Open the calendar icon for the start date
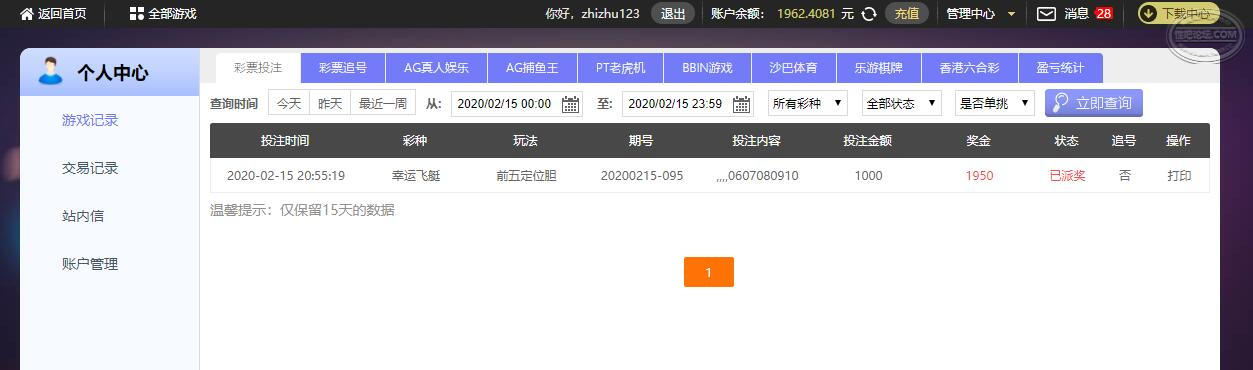The image size is (1253, 370). (570, 104)
